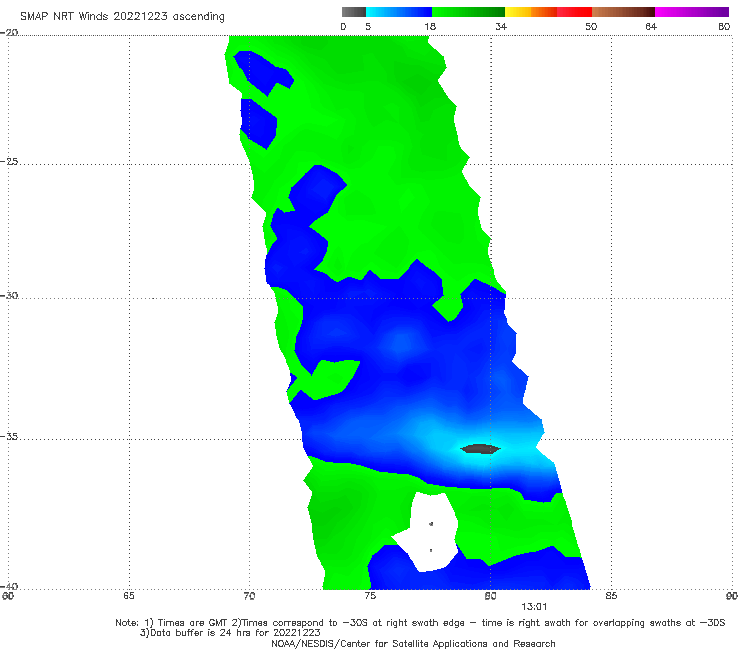This screenshot has height=650, width=740.
Task: Click the swath time label '13:01'
Action: click(x=534, y=607)
